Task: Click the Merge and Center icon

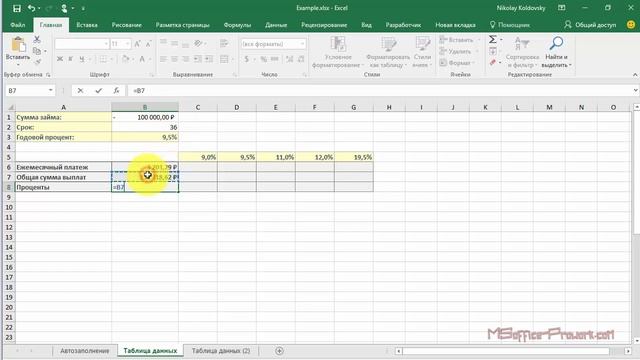Action: coord(224,59)
